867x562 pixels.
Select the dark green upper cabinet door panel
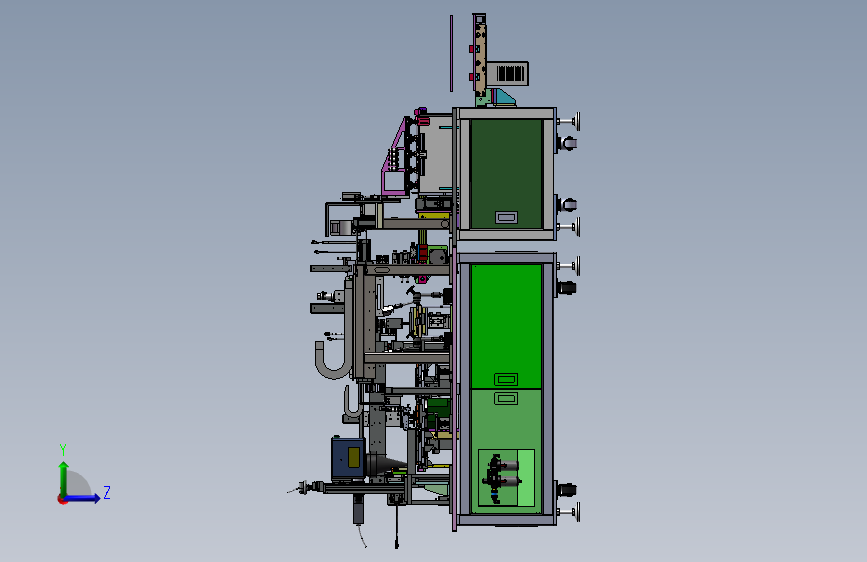(506, 173)
